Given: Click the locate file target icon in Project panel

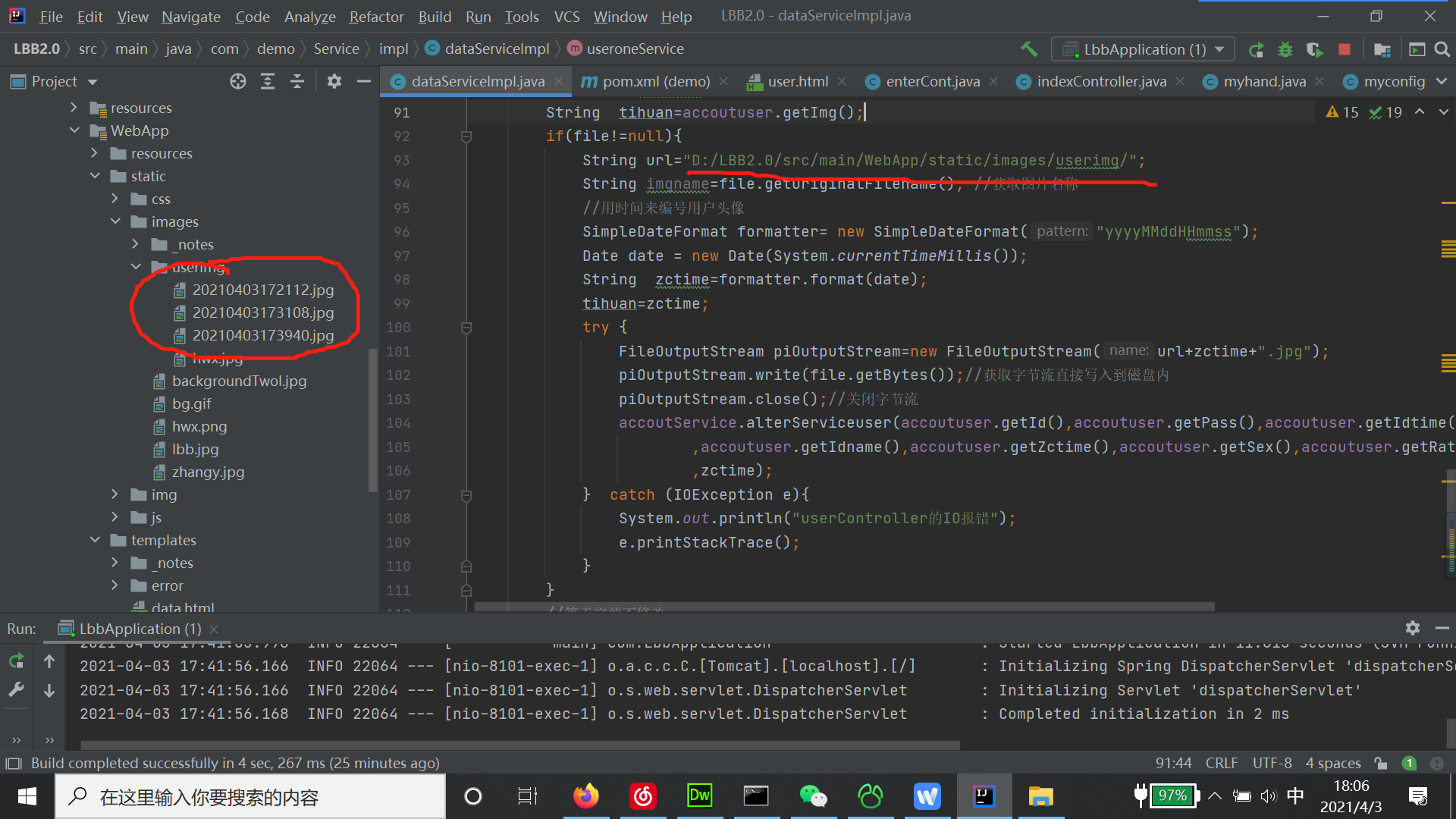Looking at the screenshot, I should (238, 81).
